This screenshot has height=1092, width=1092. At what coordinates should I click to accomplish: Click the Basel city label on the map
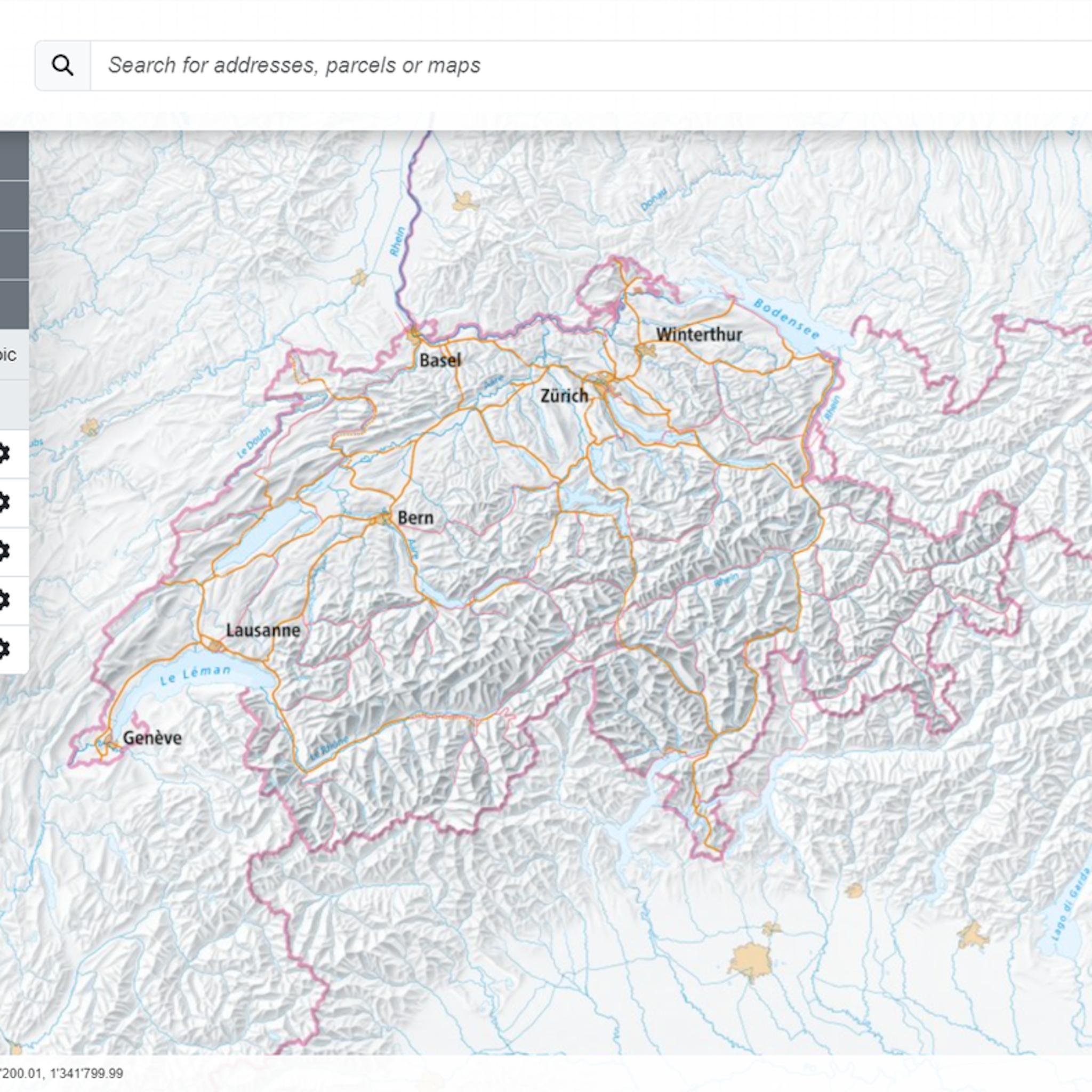(440, 360)
